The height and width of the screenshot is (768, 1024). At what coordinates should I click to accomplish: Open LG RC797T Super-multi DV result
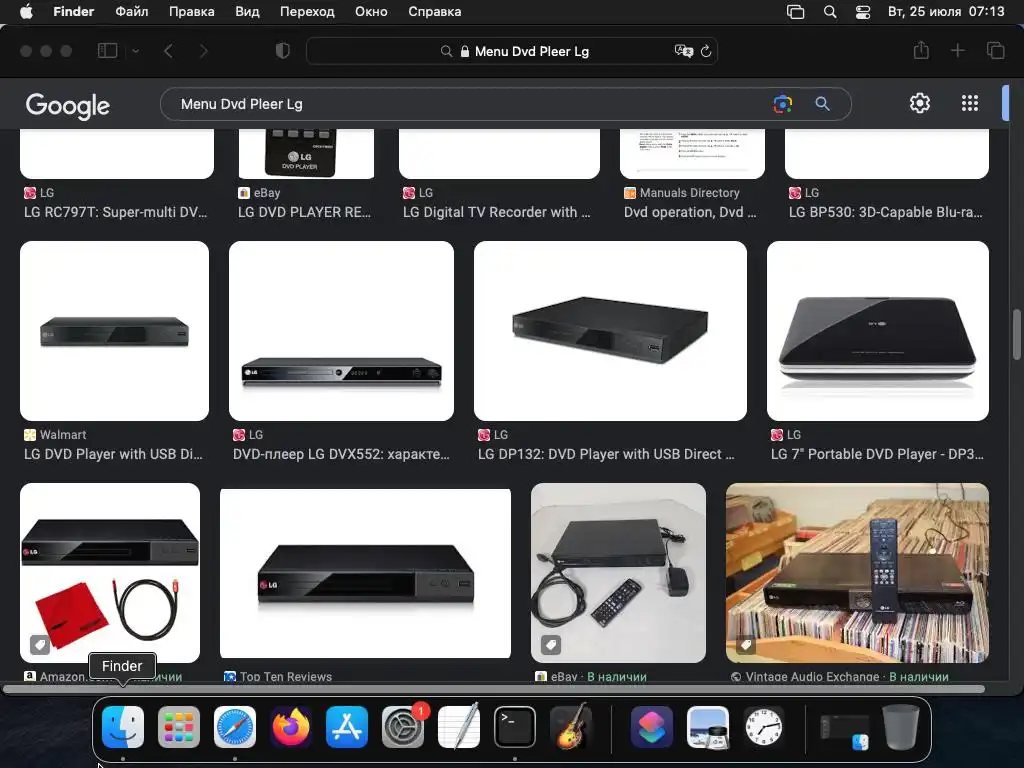116,212
